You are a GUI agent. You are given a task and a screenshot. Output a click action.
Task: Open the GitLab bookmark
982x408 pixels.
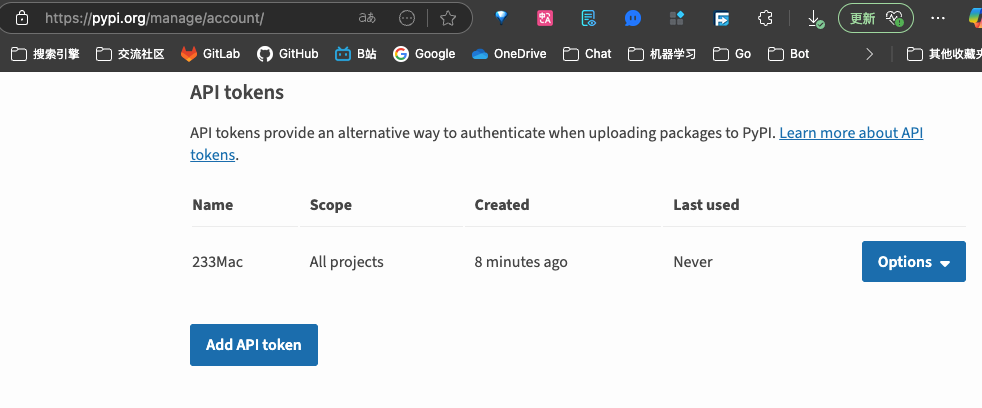(210, 54)
